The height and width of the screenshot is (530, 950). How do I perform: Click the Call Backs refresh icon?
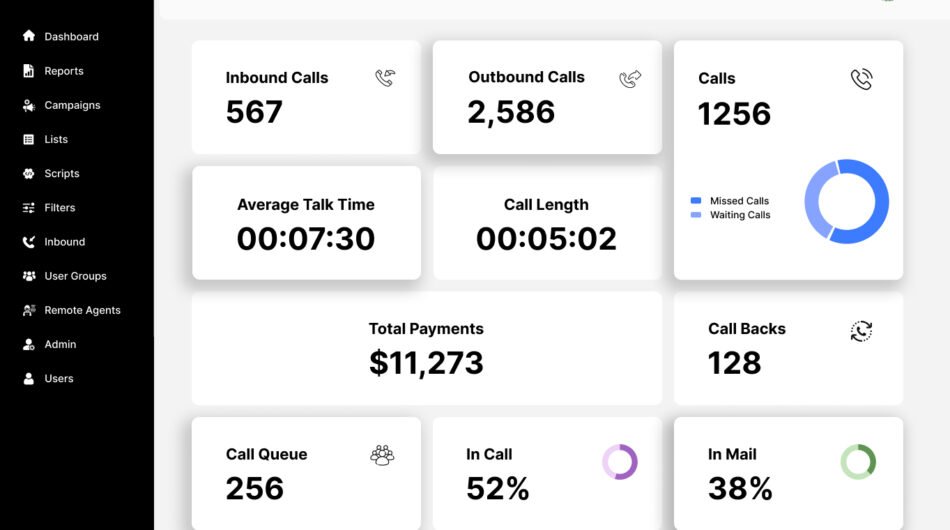pyautogui.click(x=861, y=331)
